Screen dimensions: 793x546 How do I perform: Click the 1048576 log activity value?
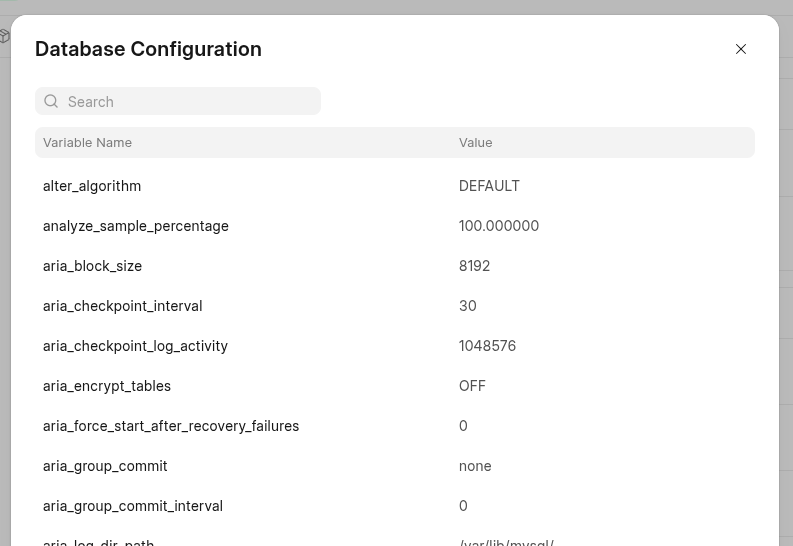coord(487,346)
